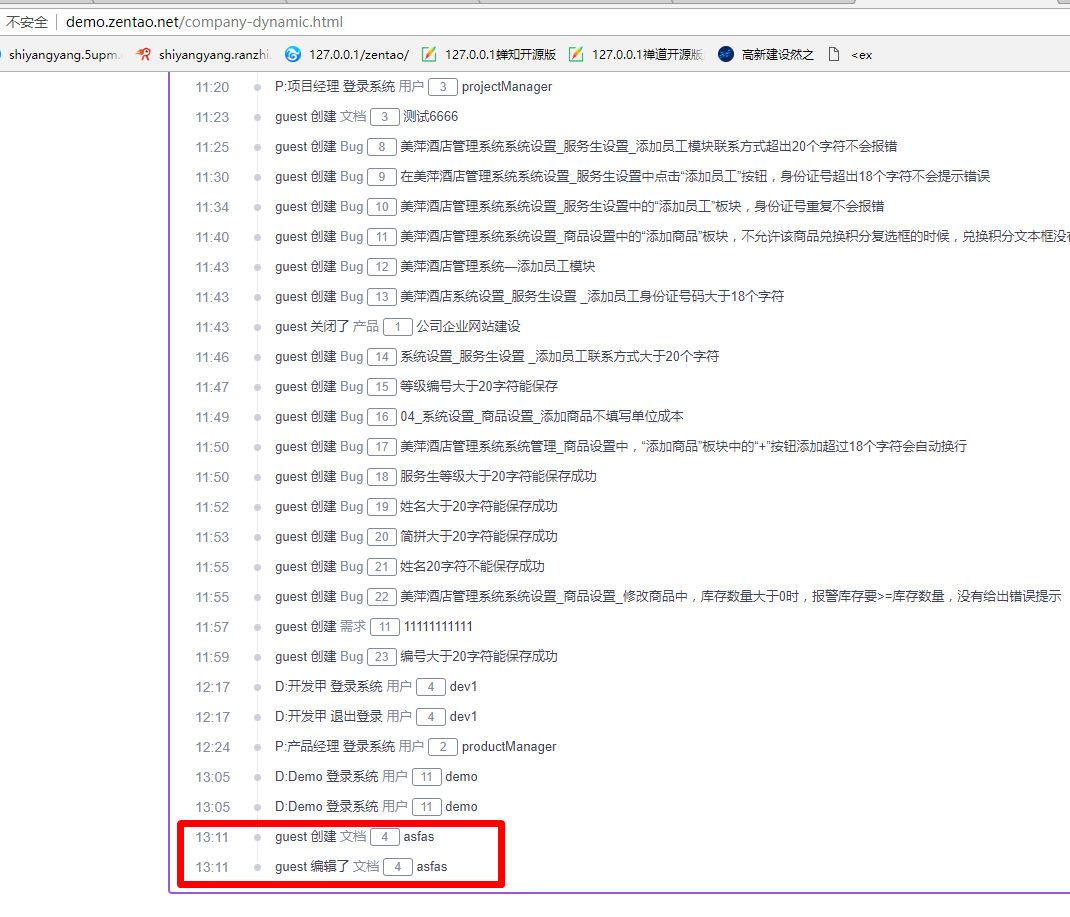Open user link projectManager
The height and width of the screenshot is (917, 1070).
[x=507, y=87]
